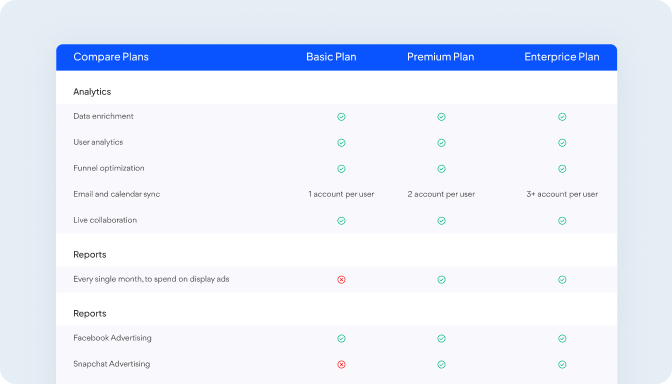The width and height of the screenshot is (672, 384).
Task: Click Data enrichment check icon under Premium Plan
Action: (x=441, y=117)
